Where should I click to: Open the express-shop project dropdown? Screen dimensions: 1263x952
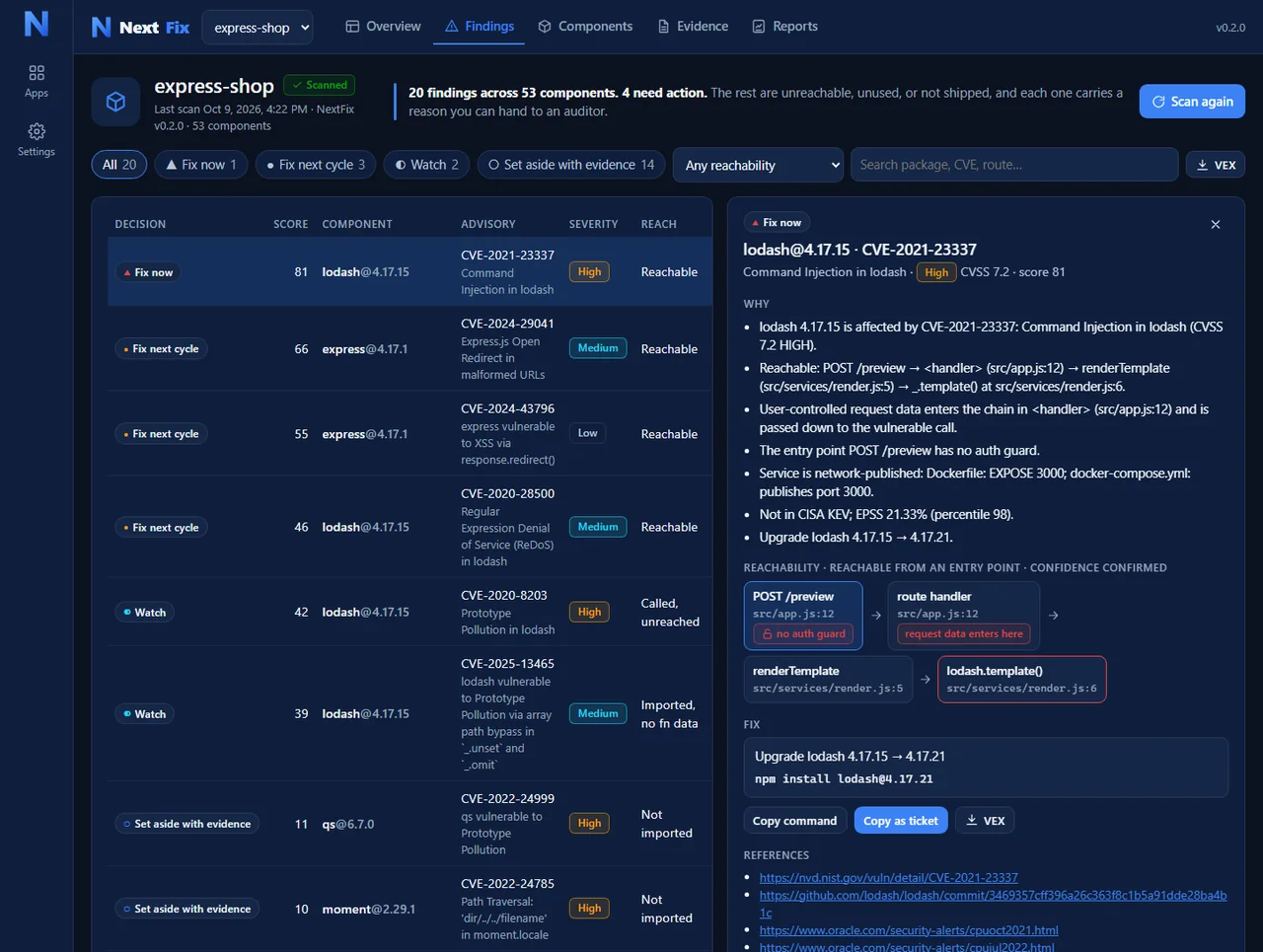click(x=258, y=28)
